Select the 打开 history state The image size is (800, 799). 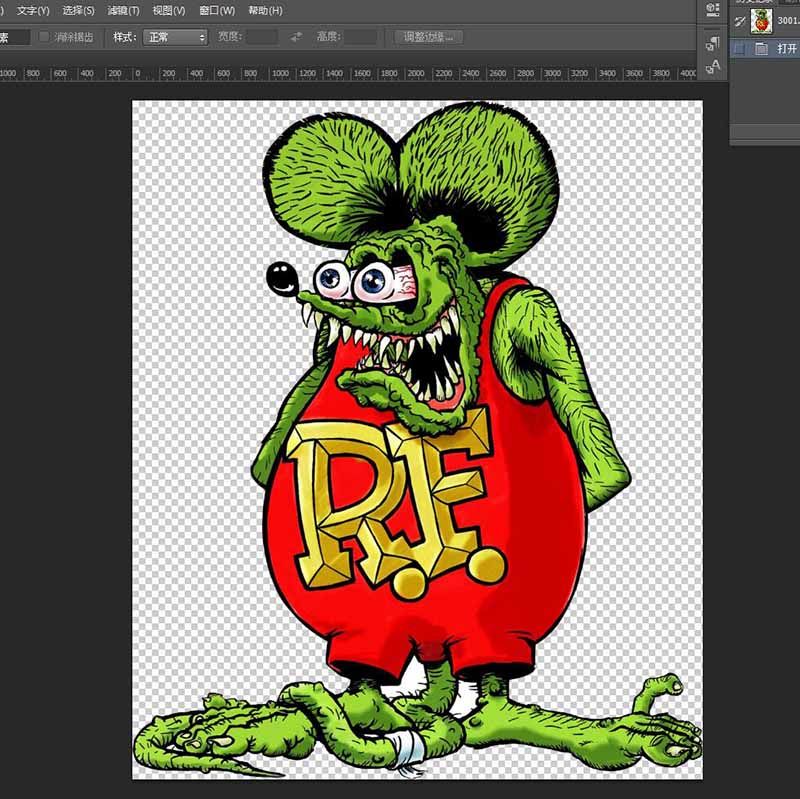coord(786,48)
